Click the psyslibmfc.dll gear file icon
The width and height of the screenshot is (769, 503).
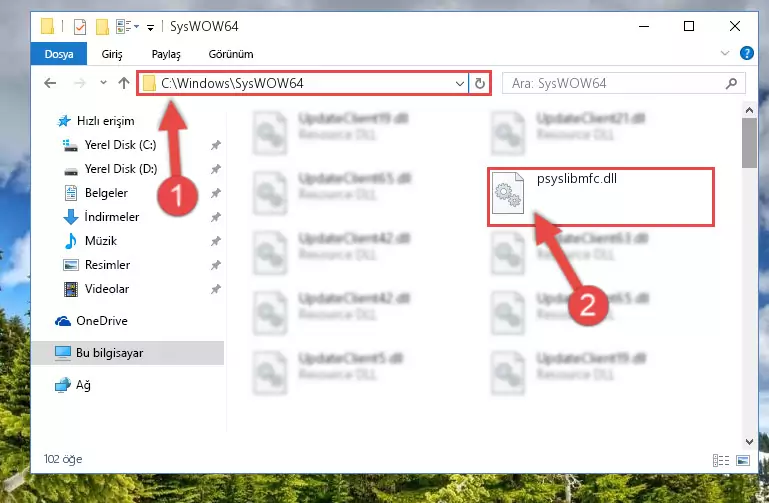pos(508,193)
